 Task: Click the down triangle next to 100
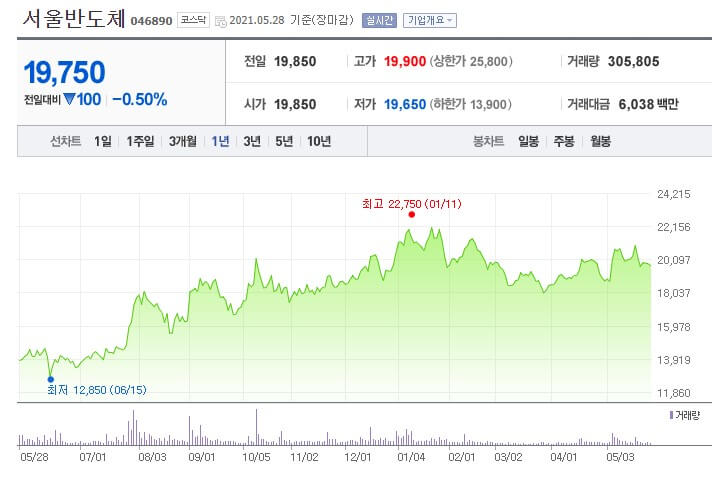(69, 99)
